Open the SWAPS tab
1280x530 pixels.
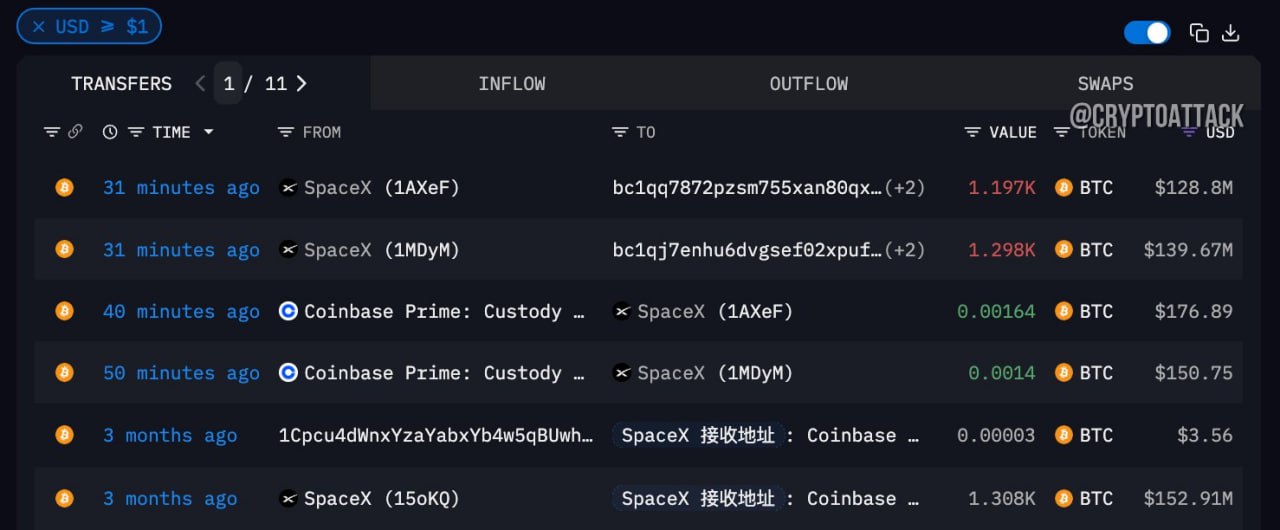(1105, 84)
